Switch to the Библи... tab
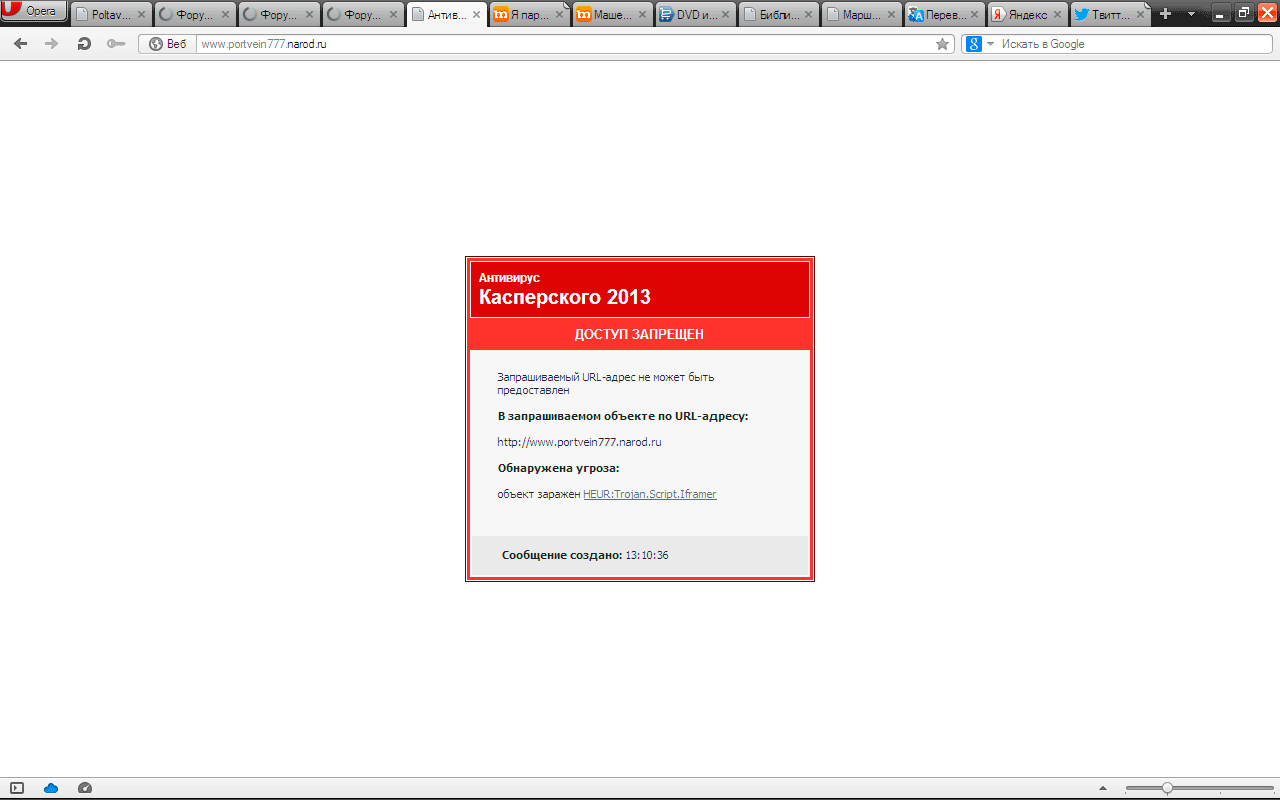Viewport: 1280px width, 800px height. click(x=780, y=15)
